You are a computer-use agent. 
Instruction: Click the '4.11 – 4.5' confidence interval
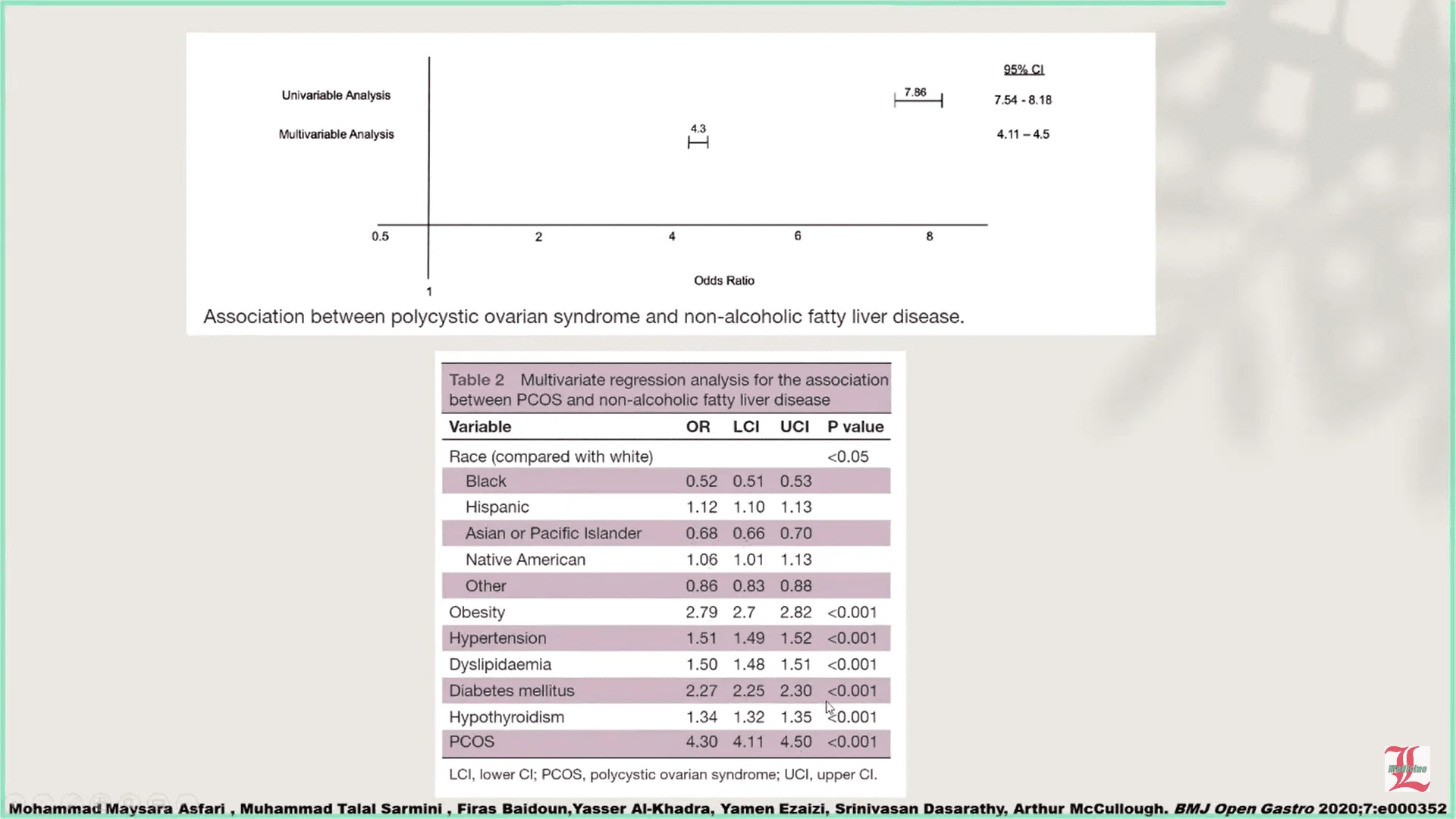1023,134
